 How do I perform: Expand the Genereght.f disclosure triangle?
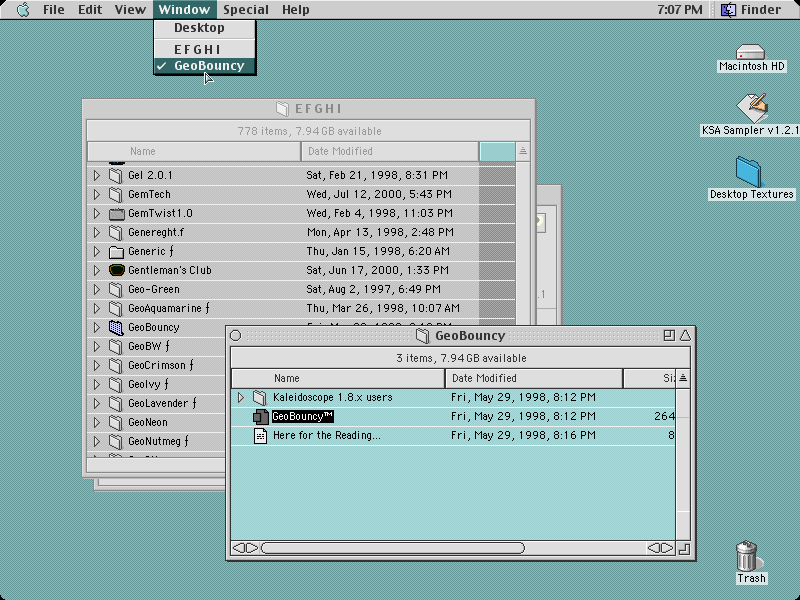tap(96, 233)
